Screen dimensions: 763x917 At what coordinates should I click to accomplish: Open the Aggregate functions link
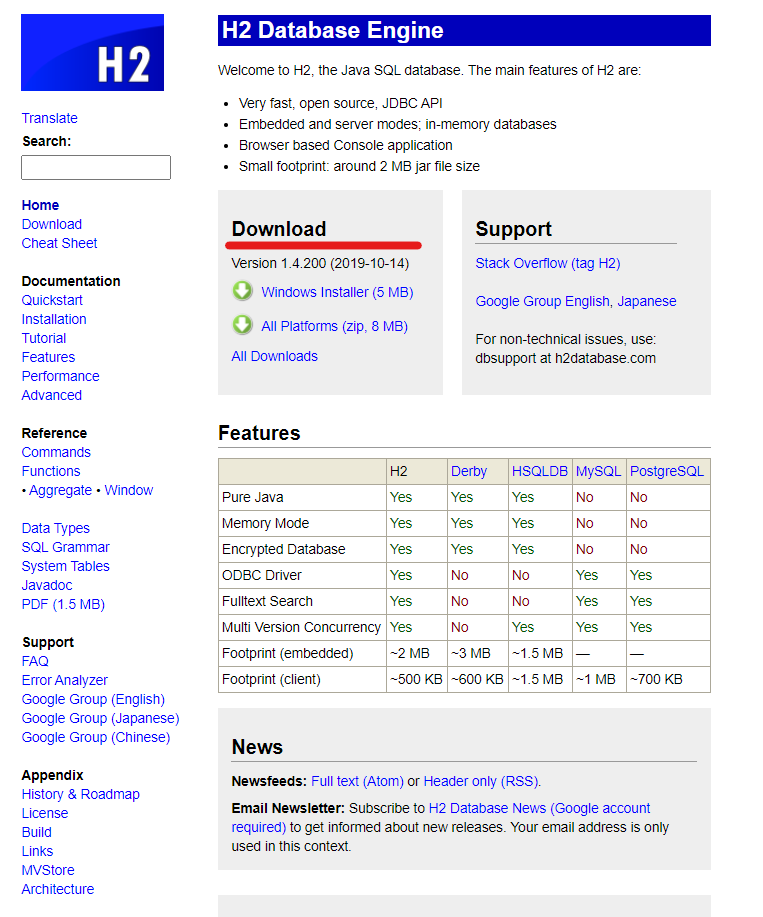click(x=60, y=490)
